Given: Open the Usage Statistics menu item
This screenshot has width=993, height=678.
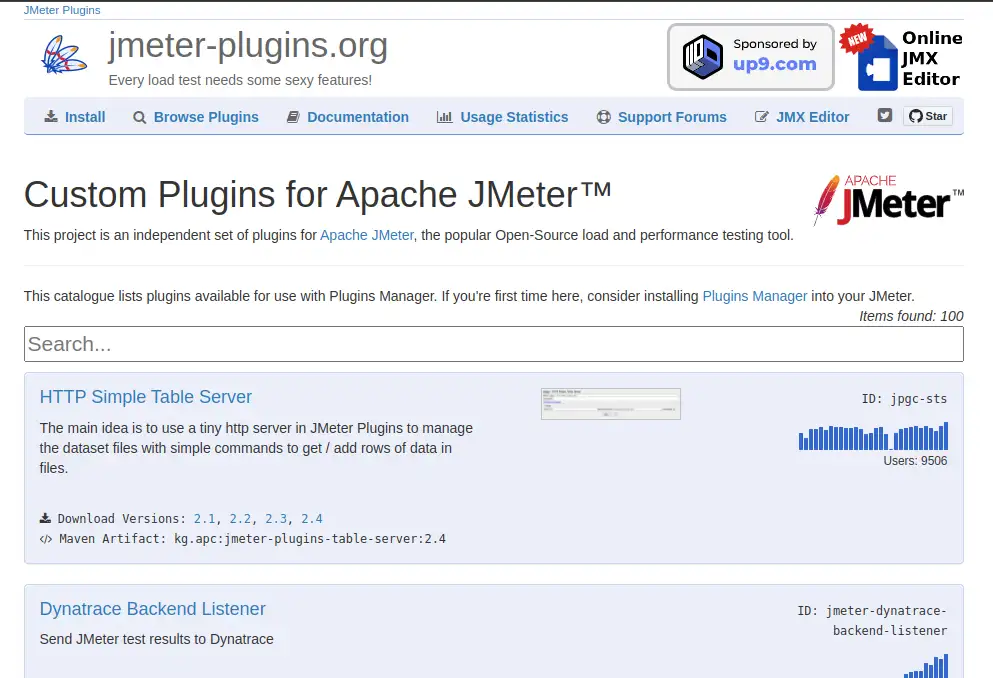Looking at the screenshot, I should click(x=514, y=117).
